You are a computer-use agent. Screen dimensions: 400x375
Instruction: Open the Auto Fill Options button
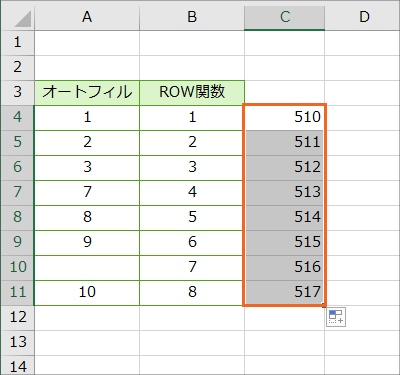point(336,317)
